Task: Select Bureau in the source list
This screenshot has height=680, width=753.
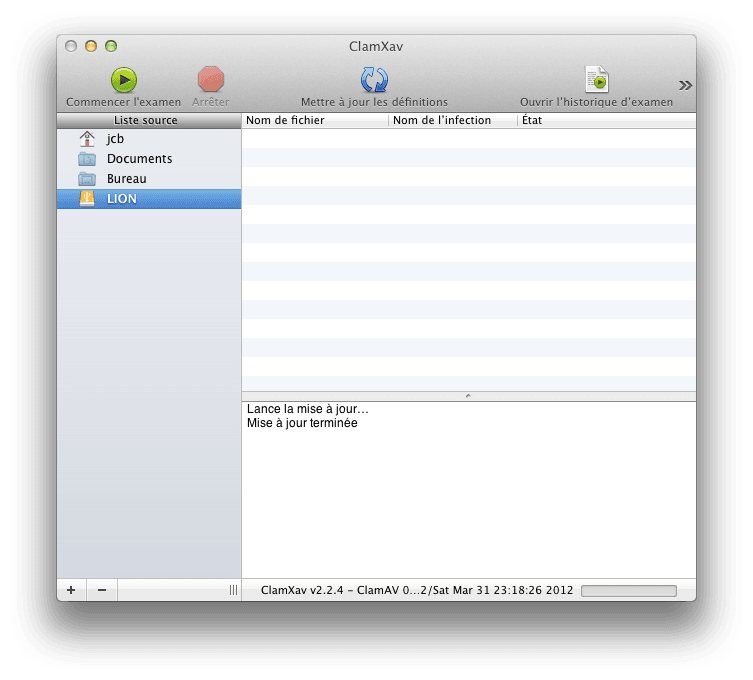Action: pos(126,179)
